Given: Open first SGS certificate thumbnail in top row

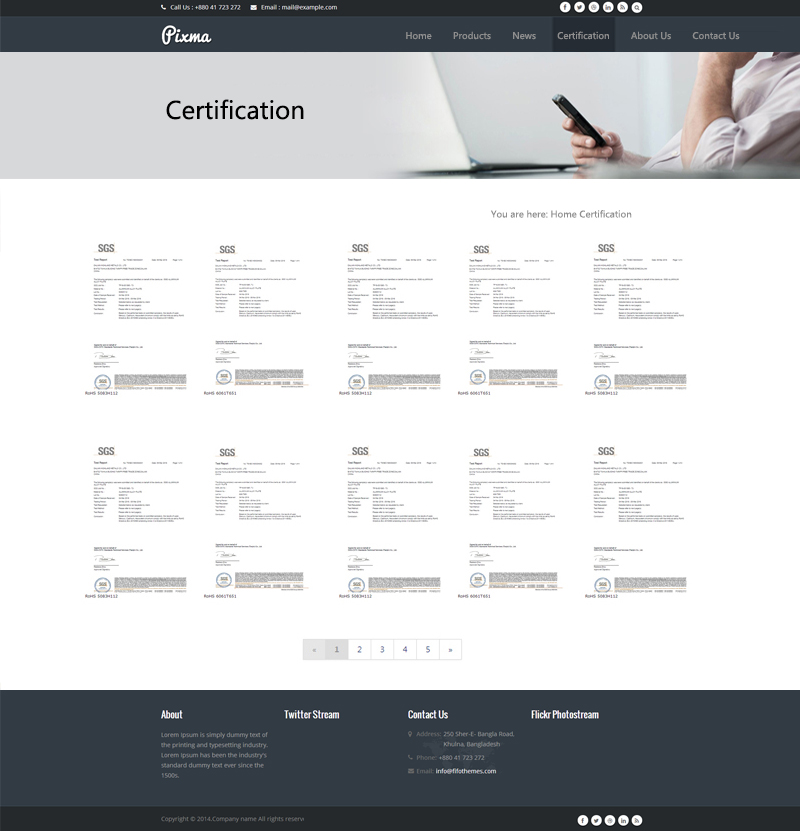Looking at the screenshot, I should [x=136, y=318].
